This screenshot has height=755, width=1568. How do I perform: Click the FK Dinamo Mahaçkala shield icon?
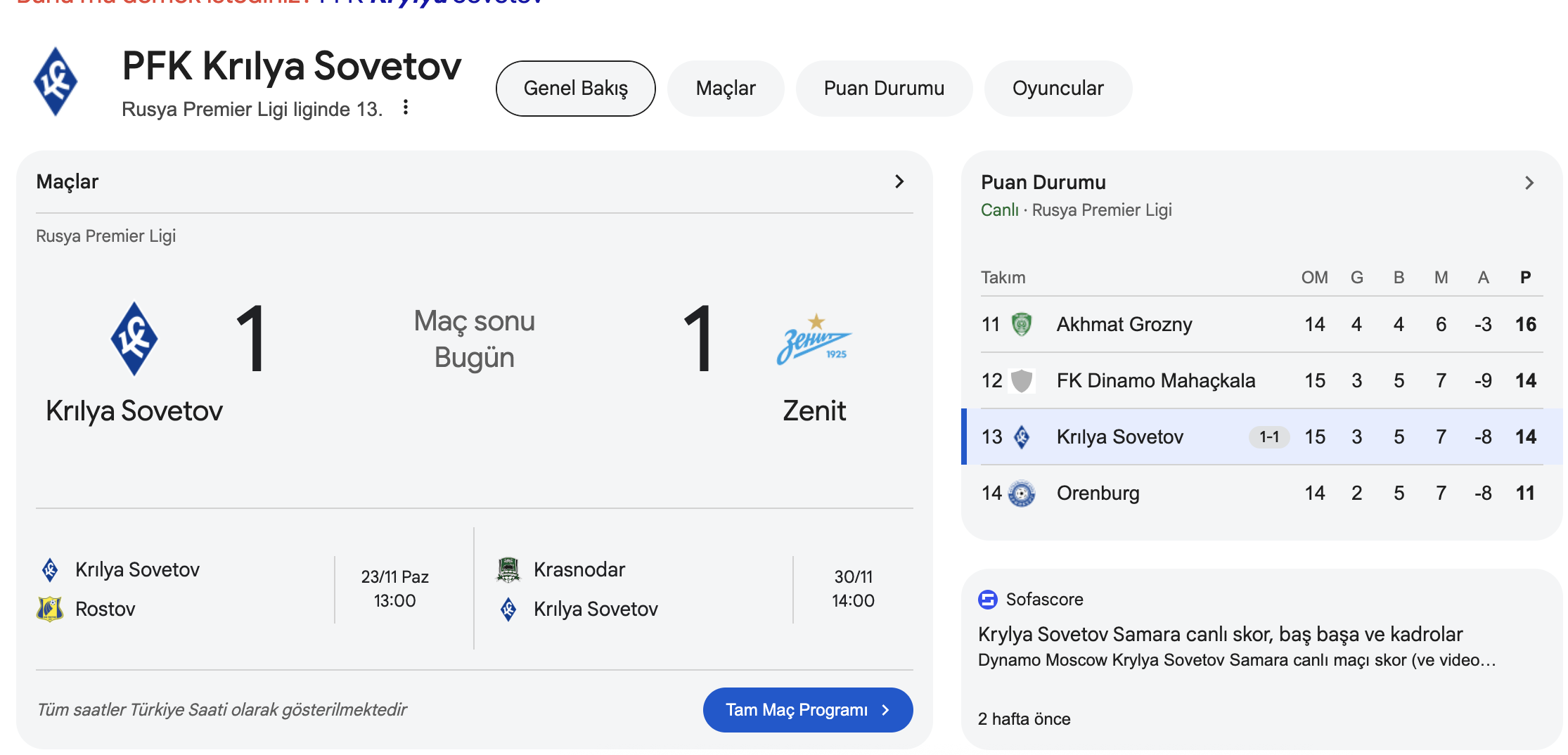1021,380
